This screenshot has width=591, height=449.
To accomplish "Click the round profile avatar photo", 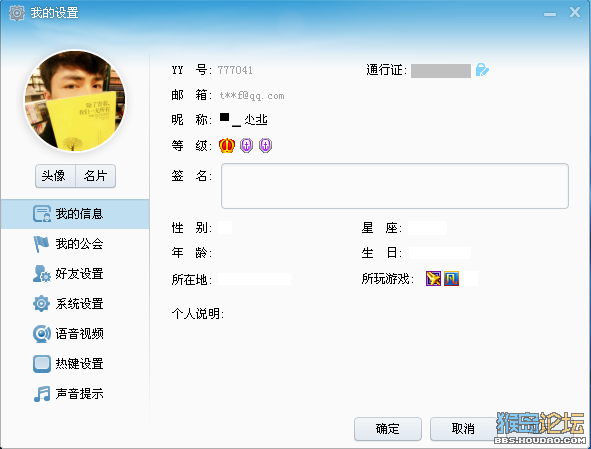I will click(x=75, y=101).
